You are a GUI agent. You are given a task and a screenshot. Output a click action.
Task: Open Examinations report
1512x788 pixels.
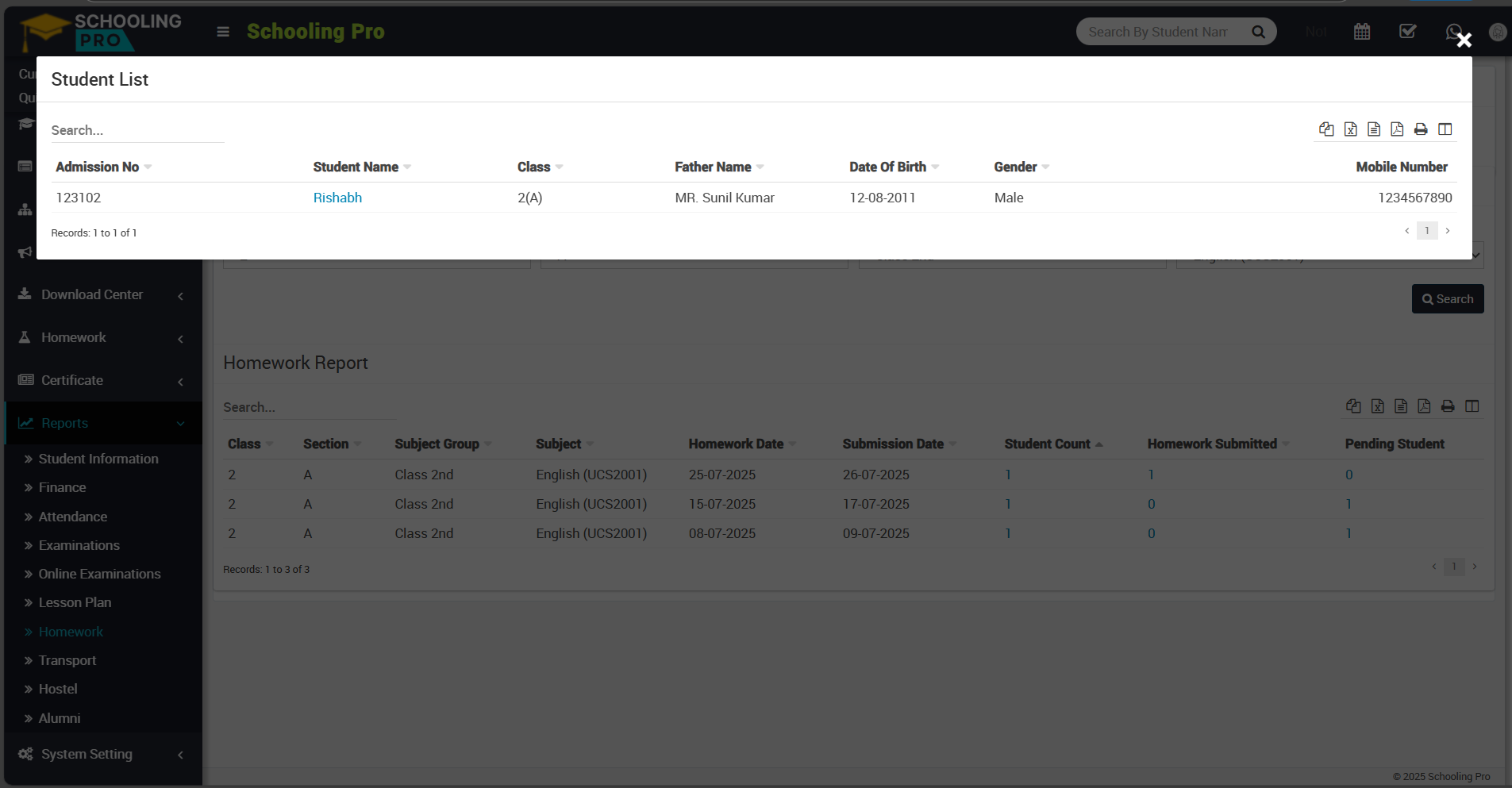[79, 545]
